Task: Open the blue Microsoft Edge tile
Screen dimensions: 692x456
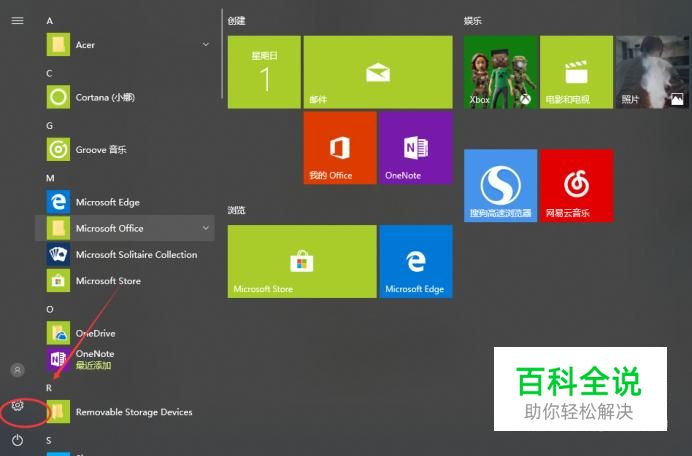Action: (416, 261)
